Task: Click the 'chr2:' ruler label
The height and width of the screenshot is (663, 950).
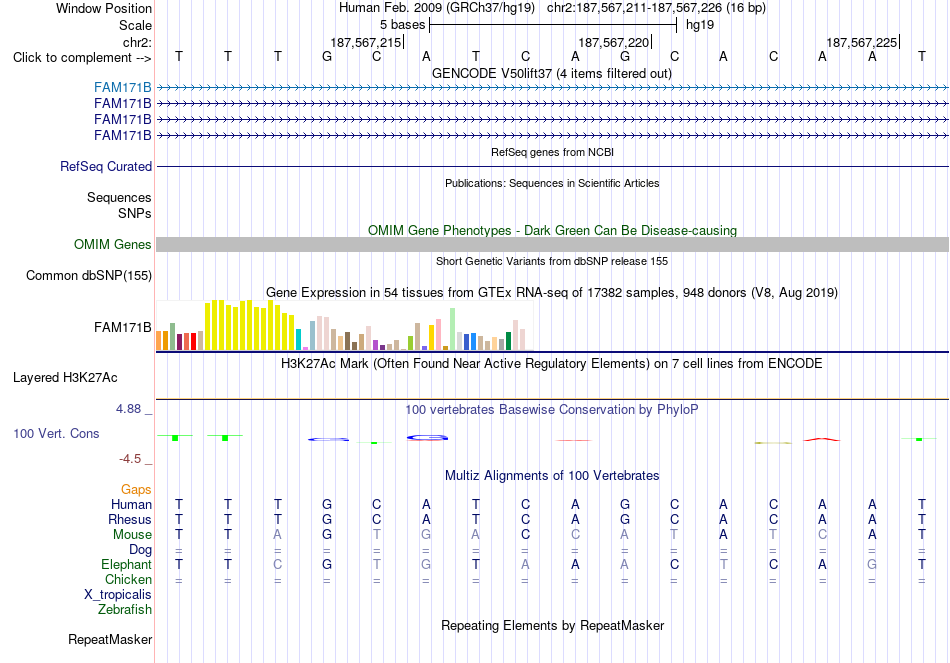Action: [137, 42]
